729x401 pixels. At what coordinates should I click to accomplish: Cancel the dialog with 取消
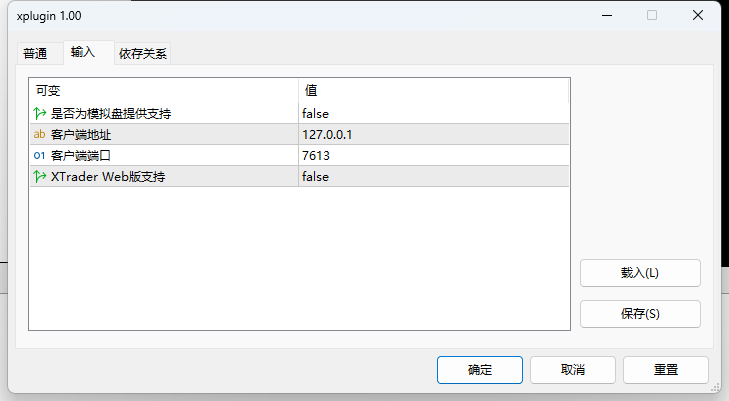click(573, 369)
